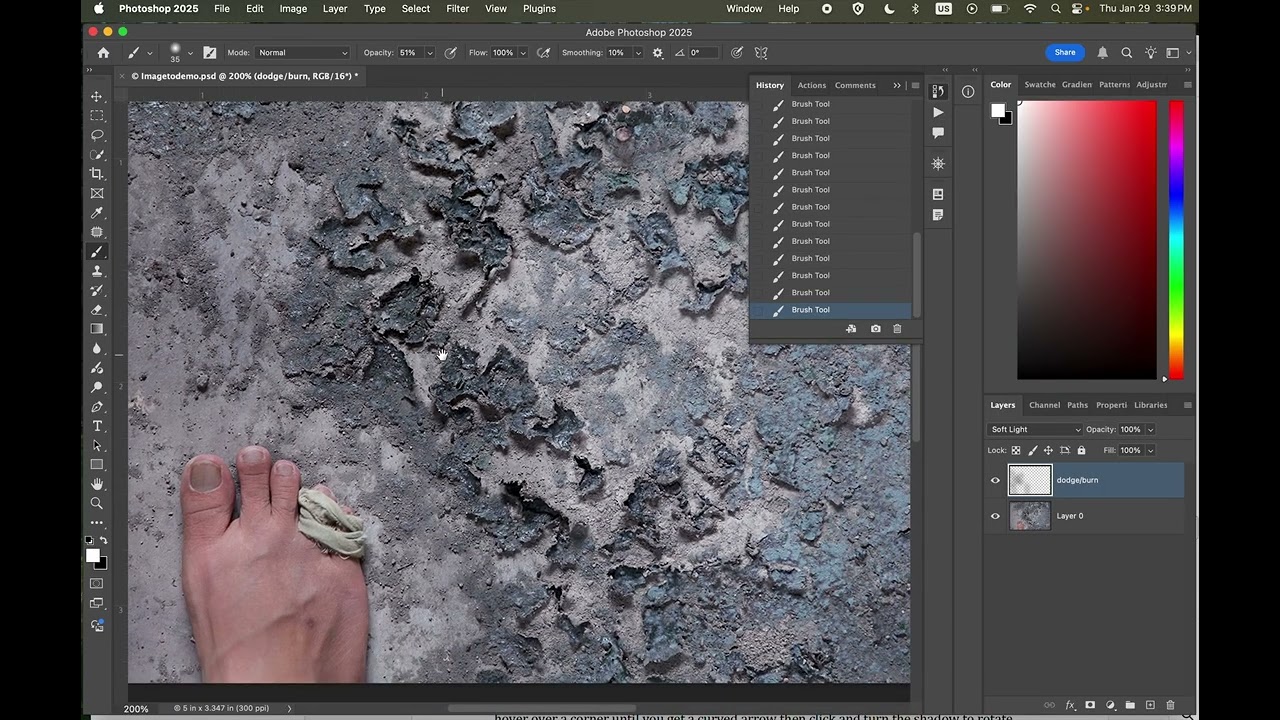Toggle pressure for opacity button
Image resolution: width=1280 pixels, height=720 pixels.
(x=451, y=53)
